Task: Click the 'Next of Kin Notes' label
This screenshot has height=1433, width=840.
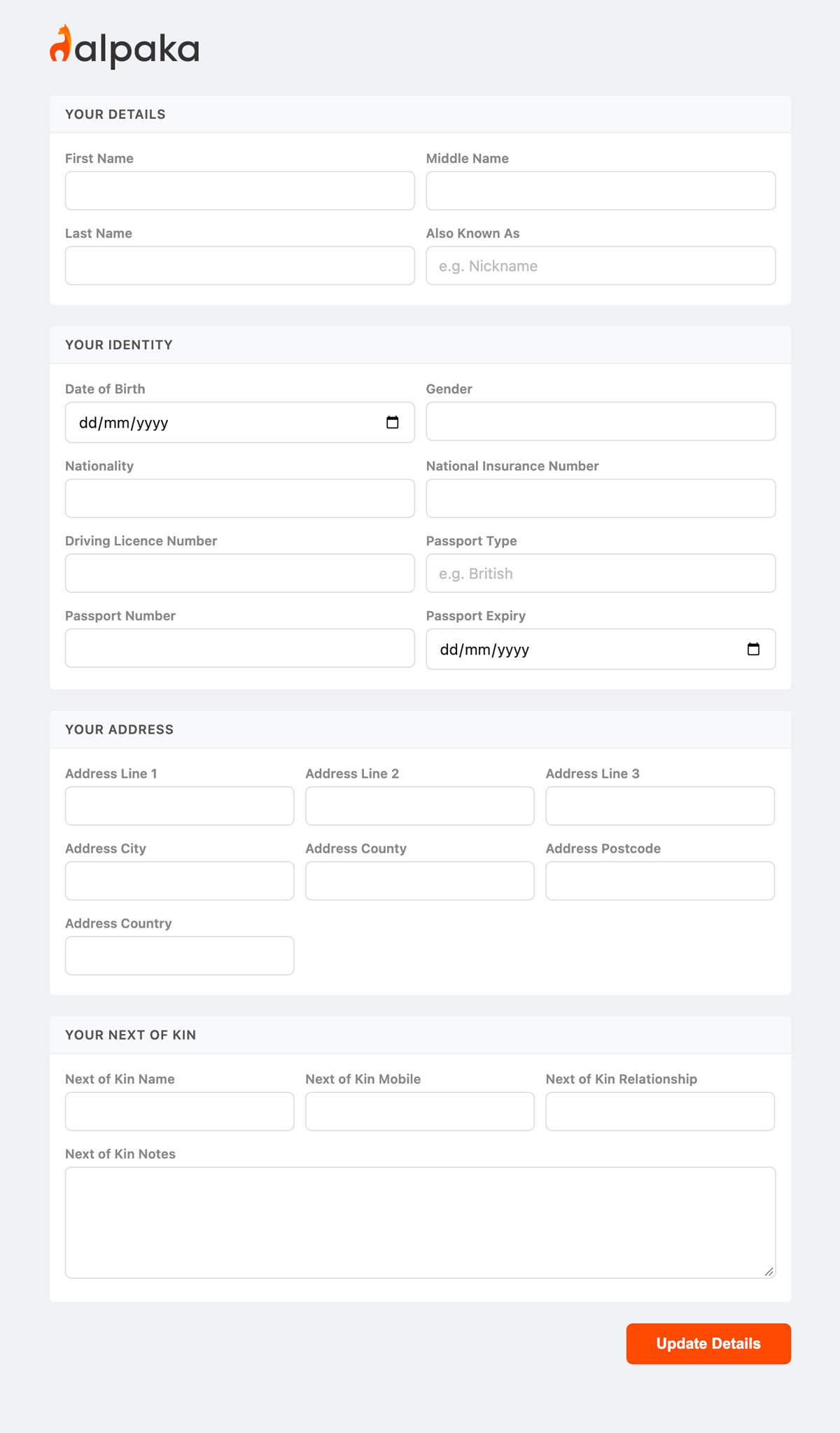Action: tap(120, 1154)
